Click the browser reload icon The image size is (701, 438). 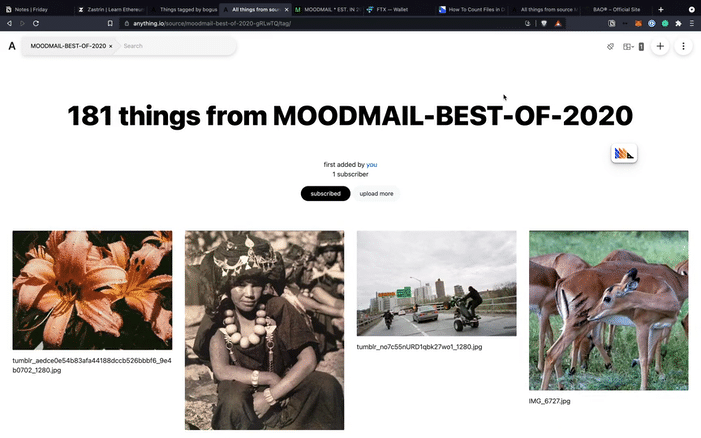point(36,23)
